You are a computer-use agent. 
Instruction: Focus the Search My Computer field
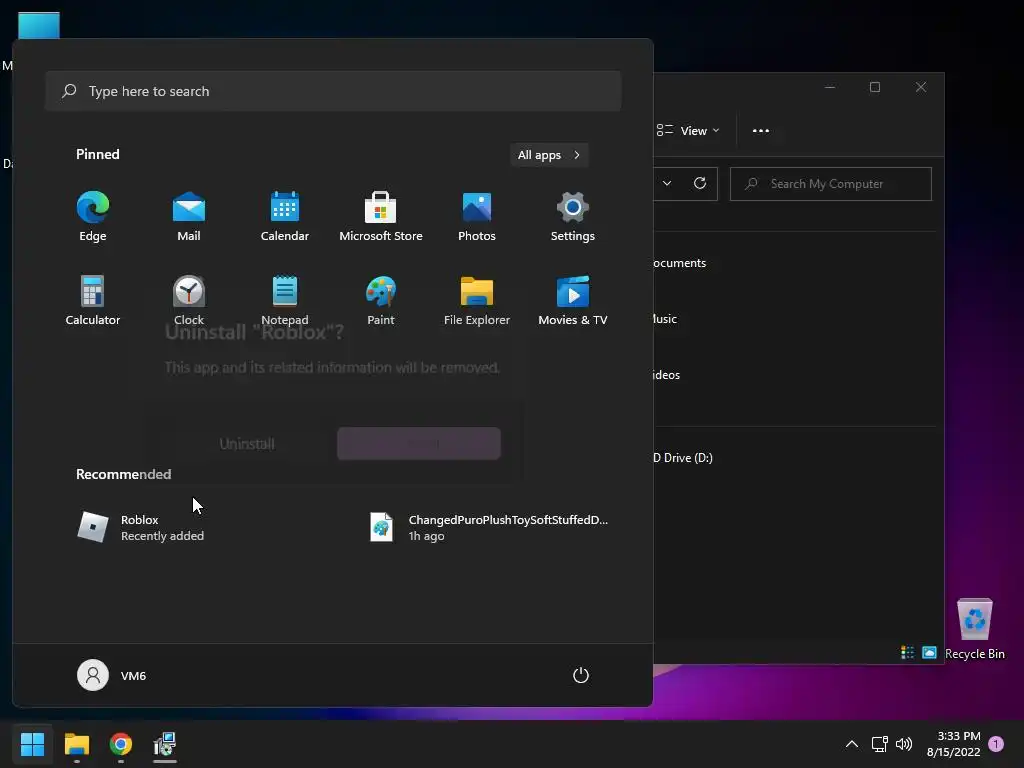(831, 184)
